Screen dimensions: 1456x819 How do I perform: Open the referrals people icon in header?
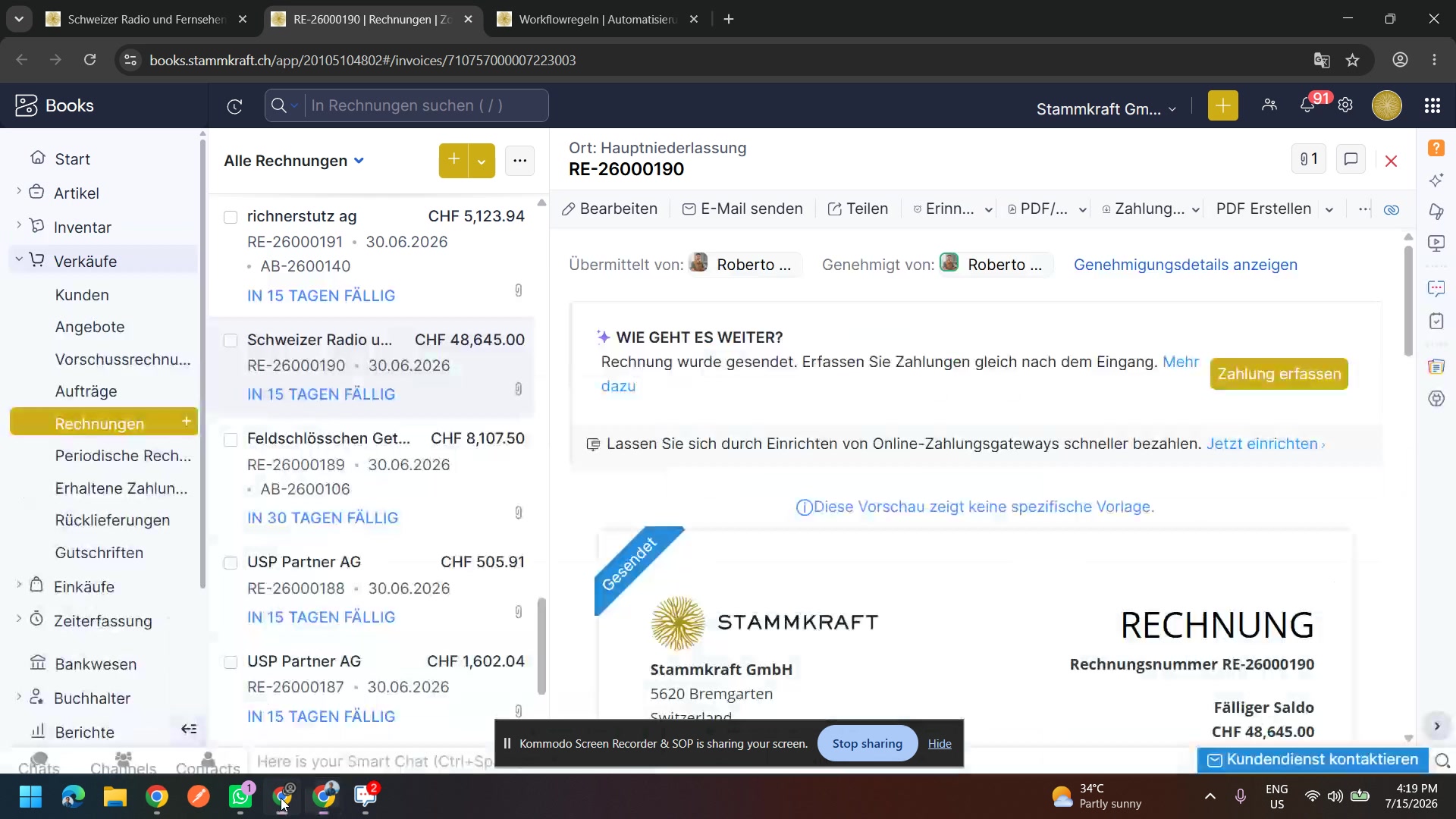1269,106
